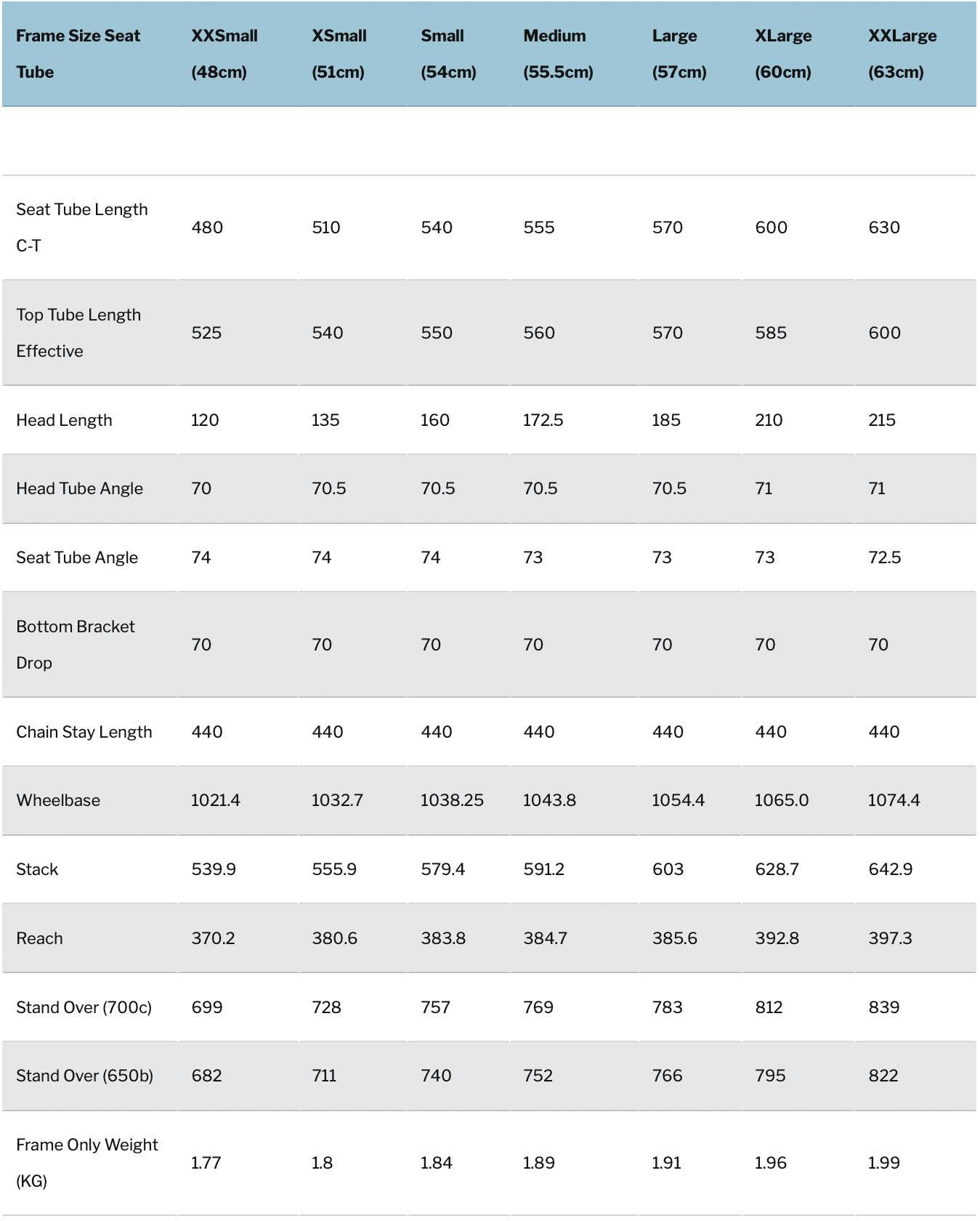Click the Stand Over (700c) row label
Screen dimensions: 980x1221
(84, 1007)
